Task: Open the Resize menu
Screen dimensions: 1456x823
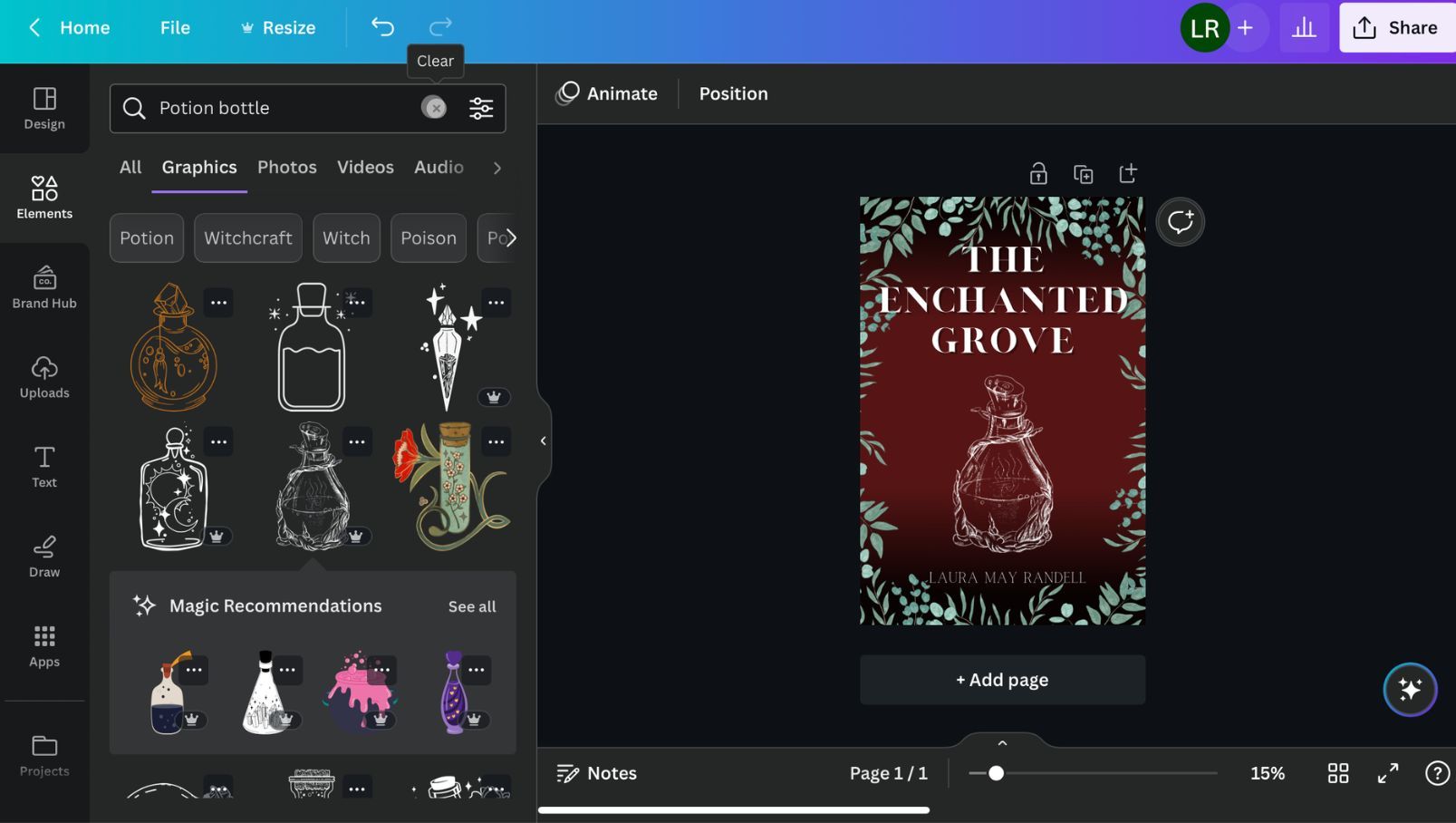Action: pyautogui.click(x=278, y=28)
